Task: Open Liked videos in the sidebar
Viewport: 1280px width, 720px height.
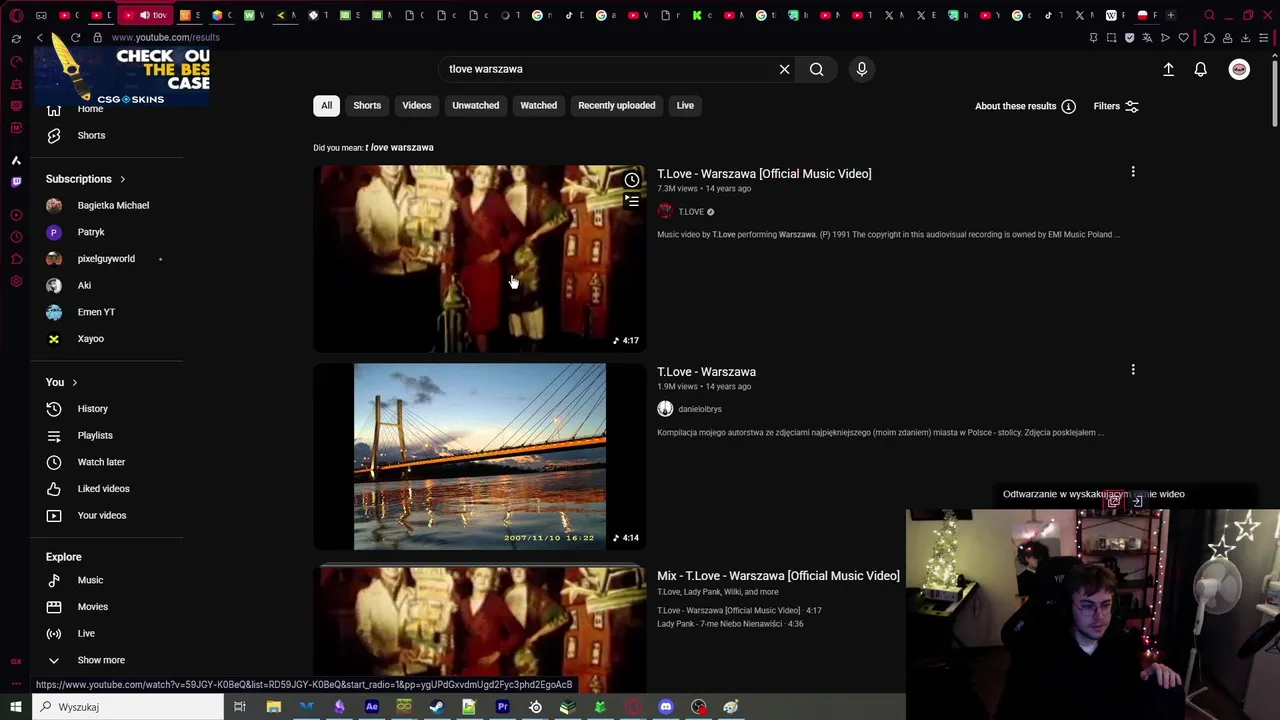Action: 104,489
